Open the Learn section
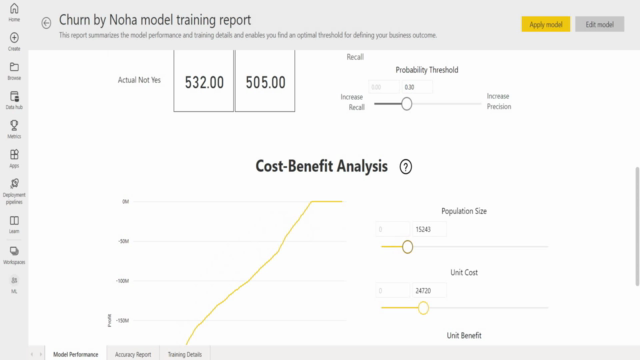This screenshot has width=640, height=360. (14, 224)
